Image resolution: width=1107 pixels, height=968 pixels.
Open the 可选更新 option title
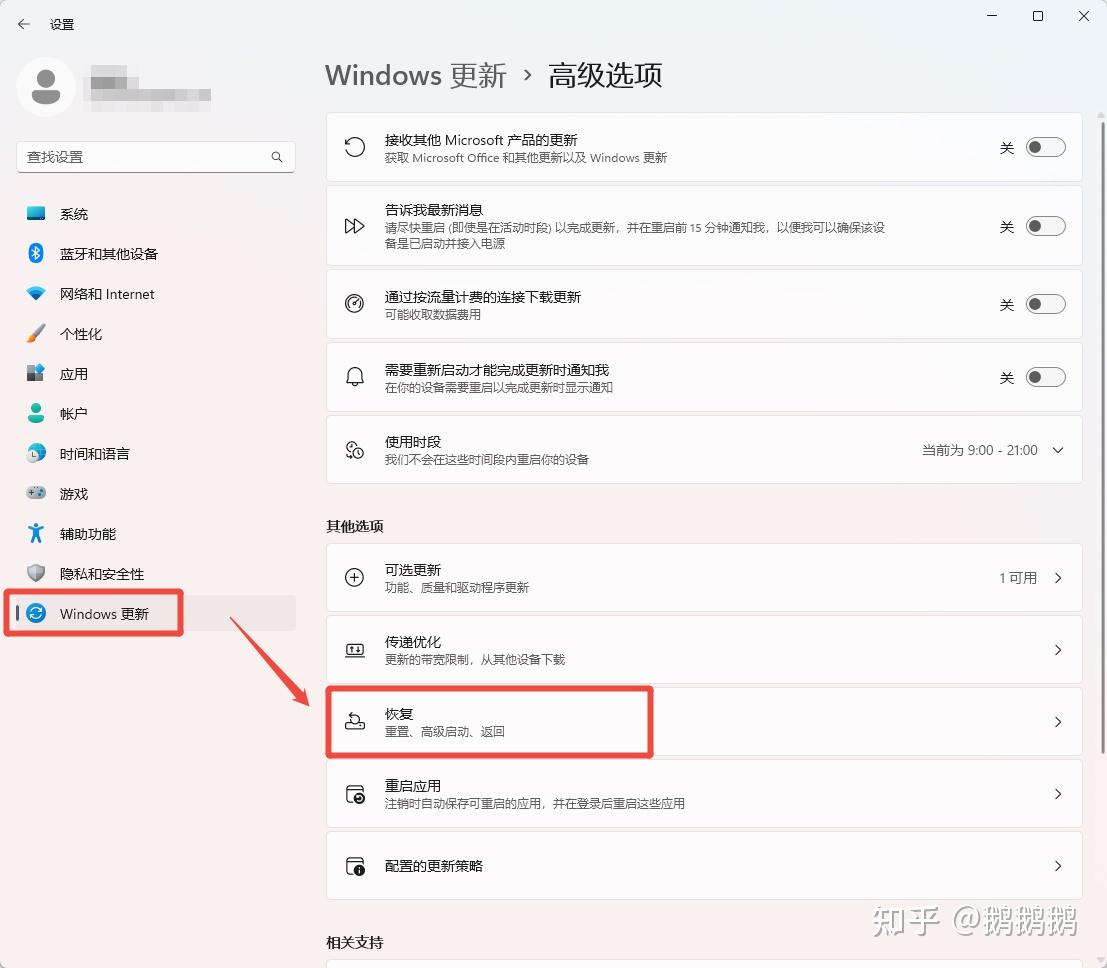(x=413, y=570)
